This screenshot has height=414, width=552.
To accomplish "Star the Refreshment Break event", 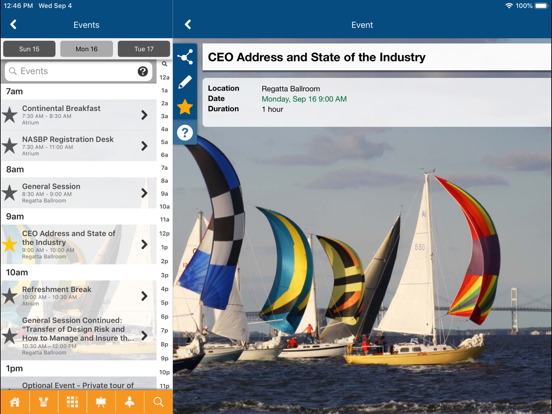I will (10, 296).
